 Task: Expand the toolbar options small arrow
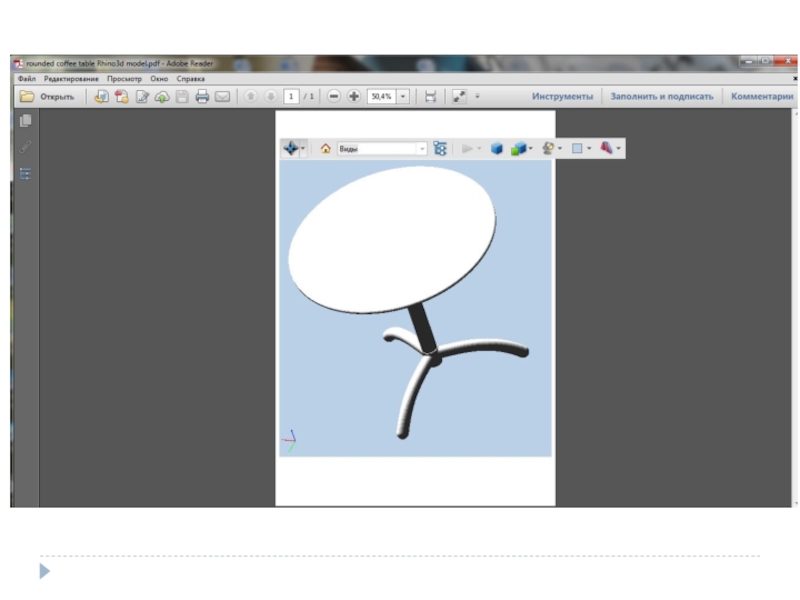478,96
